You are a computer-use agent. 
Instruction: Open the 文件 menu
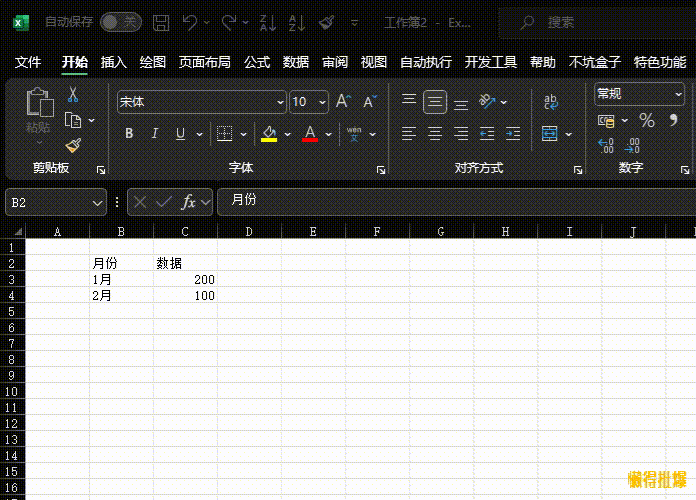(x=28, y=62)
